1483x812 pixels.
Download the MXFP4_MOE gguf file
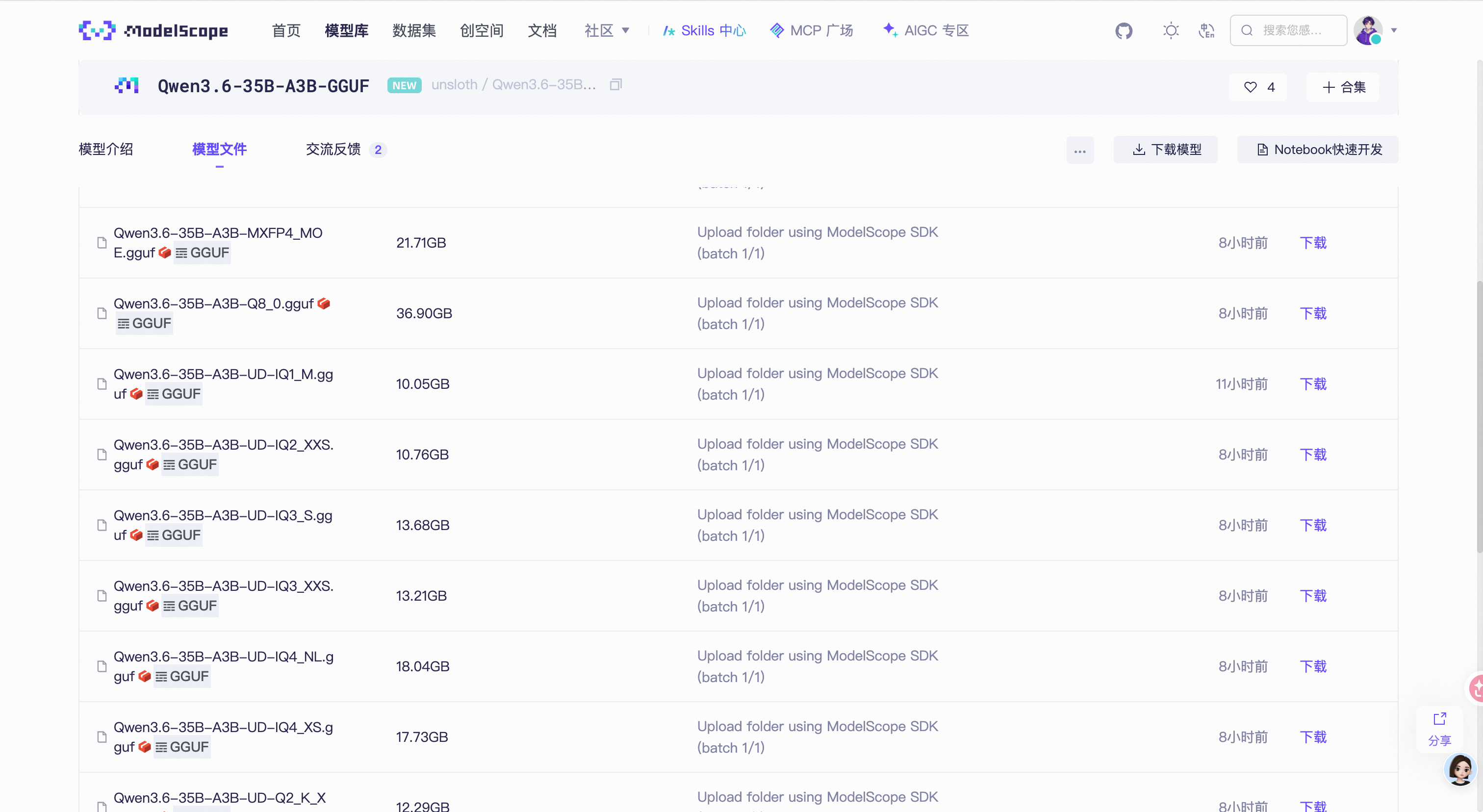(1313, 243)
